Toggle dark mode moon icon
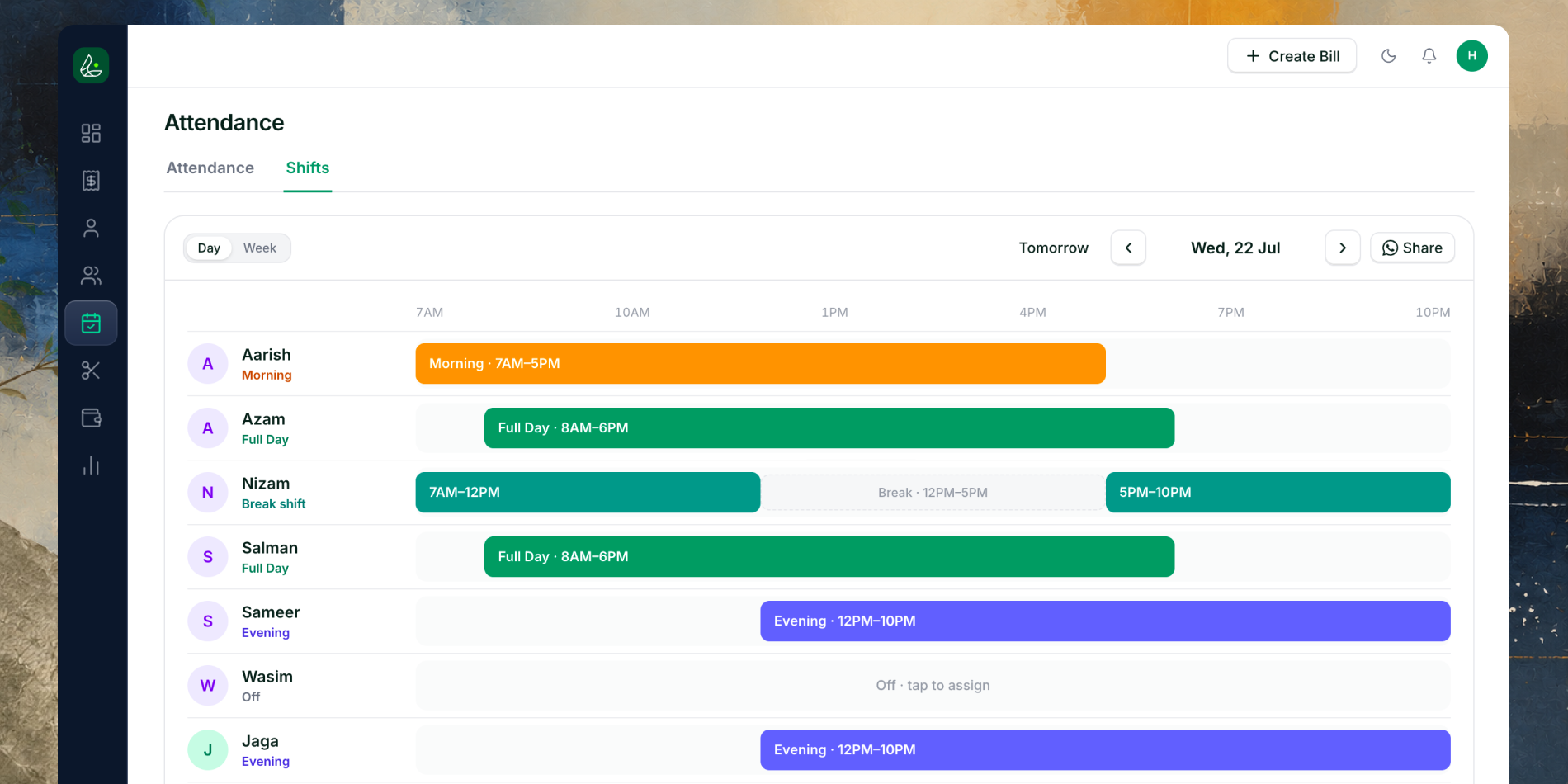Screen dimensions: 1568x784 coord(1388,56)
